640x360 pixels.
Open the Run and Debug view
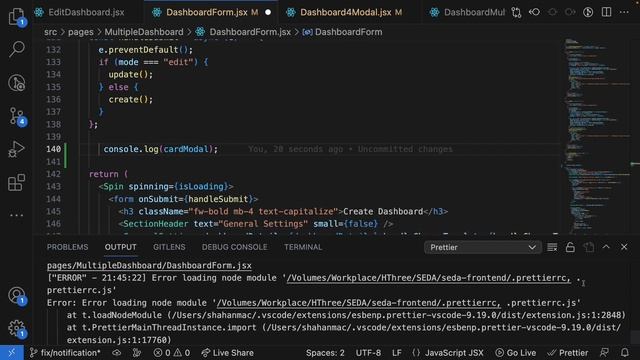click(x=16, y=149)
